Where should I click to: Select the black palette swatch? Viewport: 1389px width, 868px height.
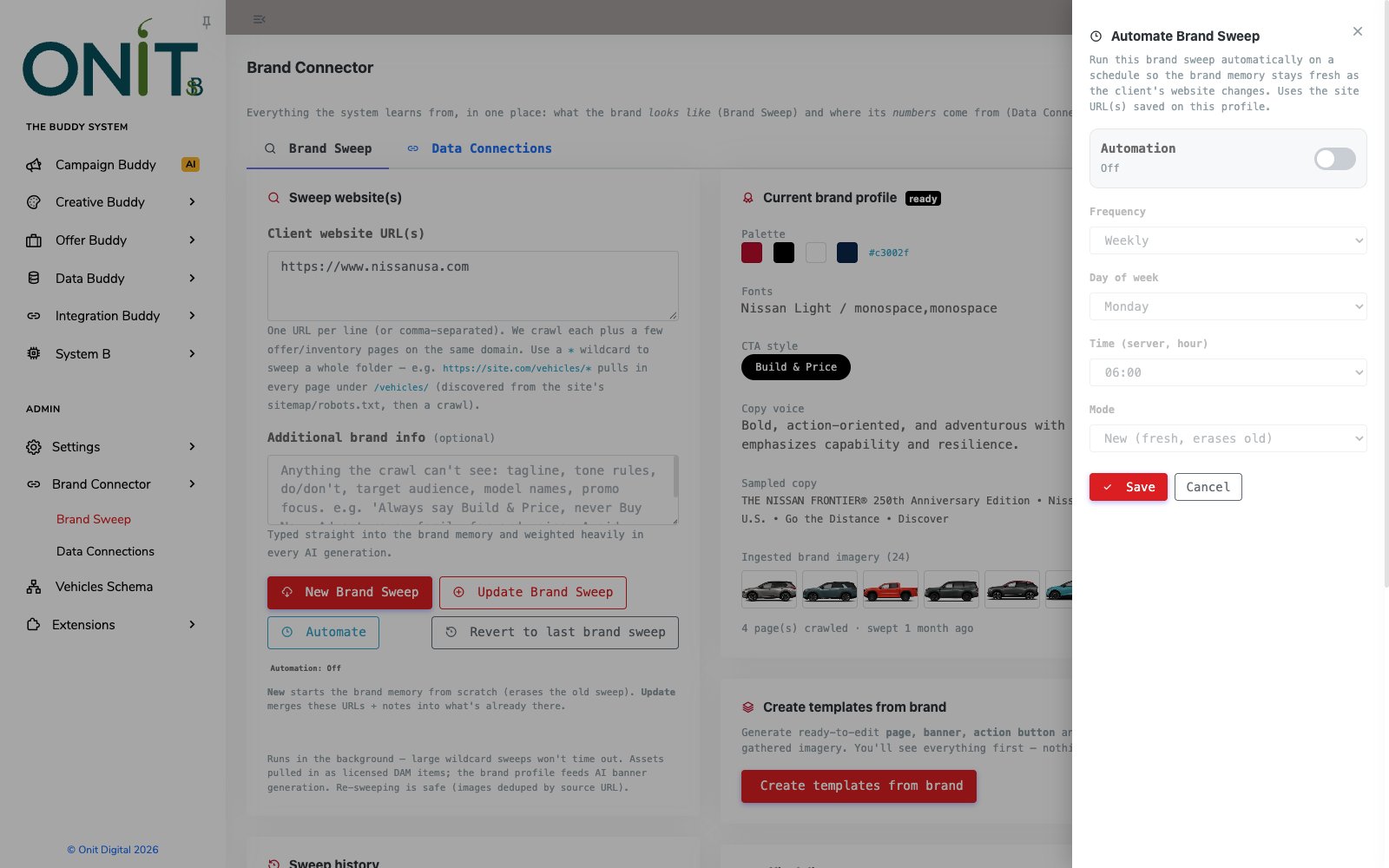pyautogui.click(x=784, y=253)
